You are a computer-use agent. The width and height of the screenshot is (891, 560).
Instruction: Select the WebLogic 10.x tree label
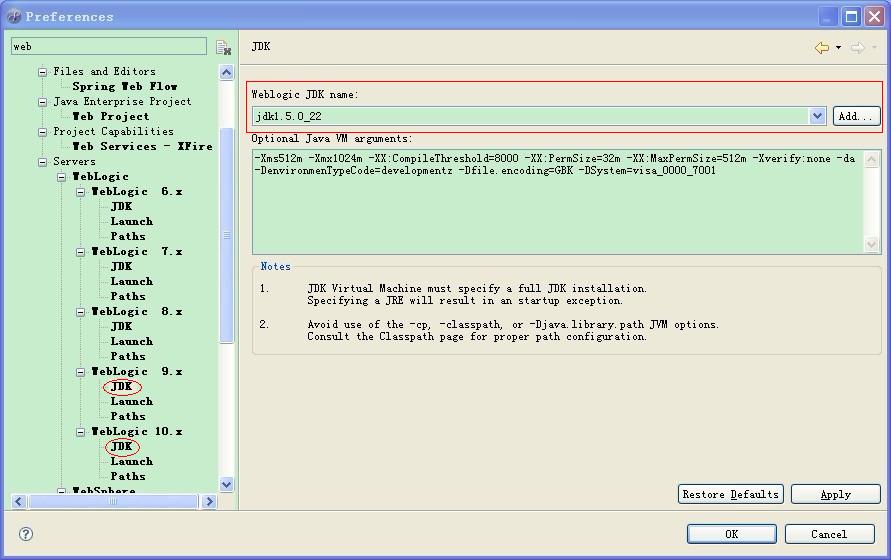pos(137,432)
